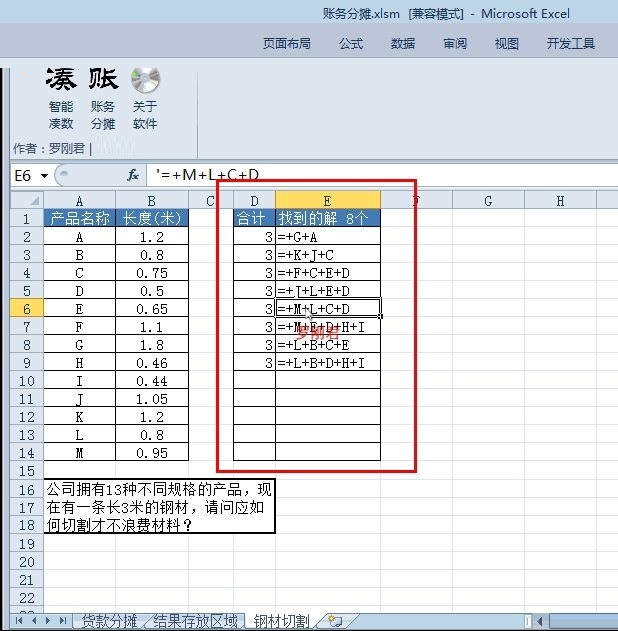The image size is (618, 631).
Task: Select row 6 header
Action: [x=27, y=309]
